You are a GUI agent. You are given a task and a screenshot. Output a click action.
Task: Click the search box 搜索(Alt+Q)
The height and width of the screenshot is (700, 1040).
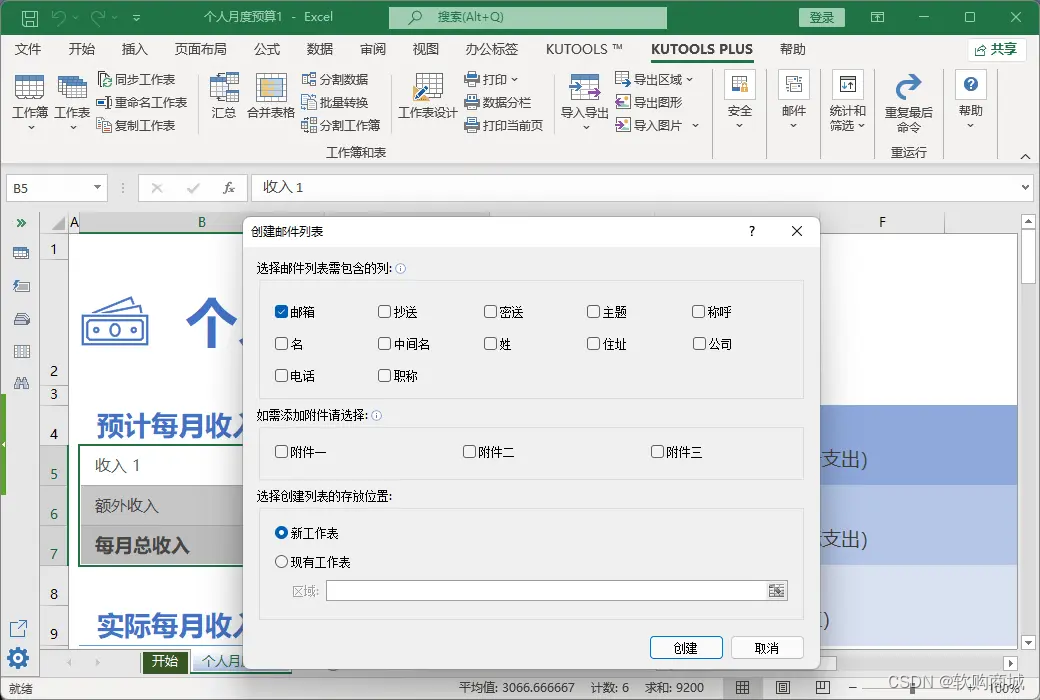pos(527,17)
